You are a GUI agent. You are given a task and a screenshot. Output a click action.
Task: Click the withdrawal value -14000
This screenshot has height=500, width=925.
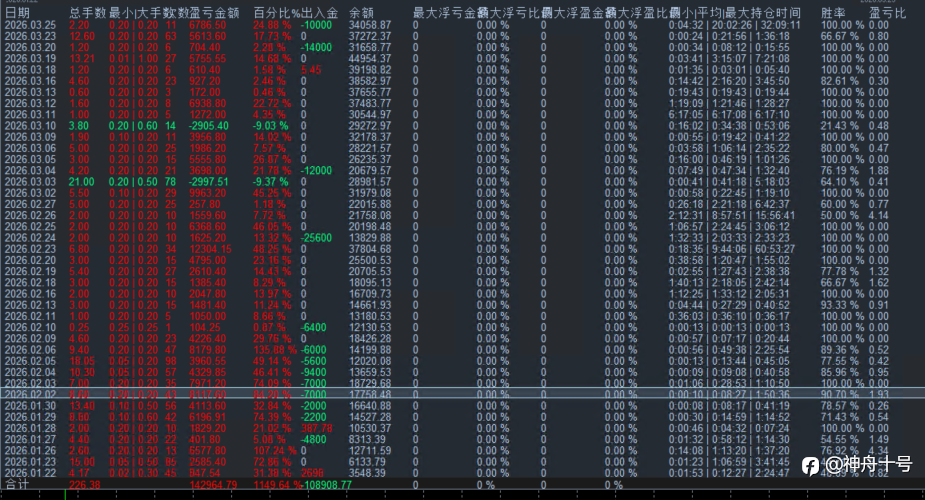[x=316, y=48]
